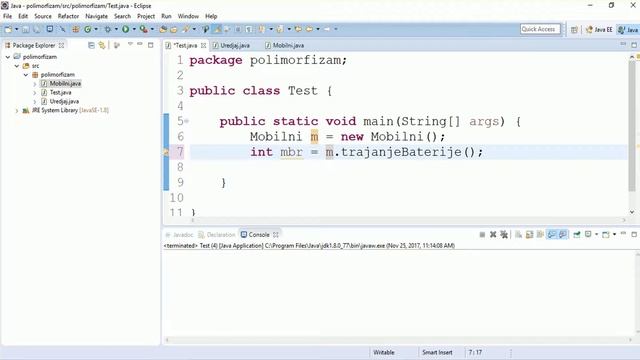Run the program with green Run button
The image size is (640, 360).
pos(126,29)
